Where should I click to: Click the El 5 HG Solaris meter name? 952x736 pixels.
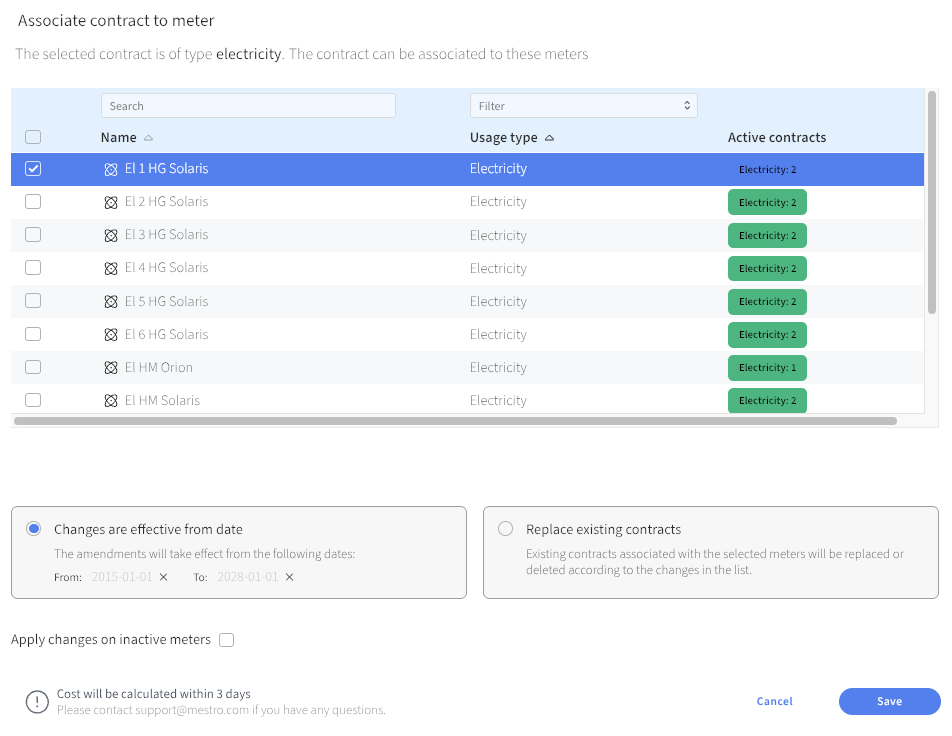tap(166, 301)
